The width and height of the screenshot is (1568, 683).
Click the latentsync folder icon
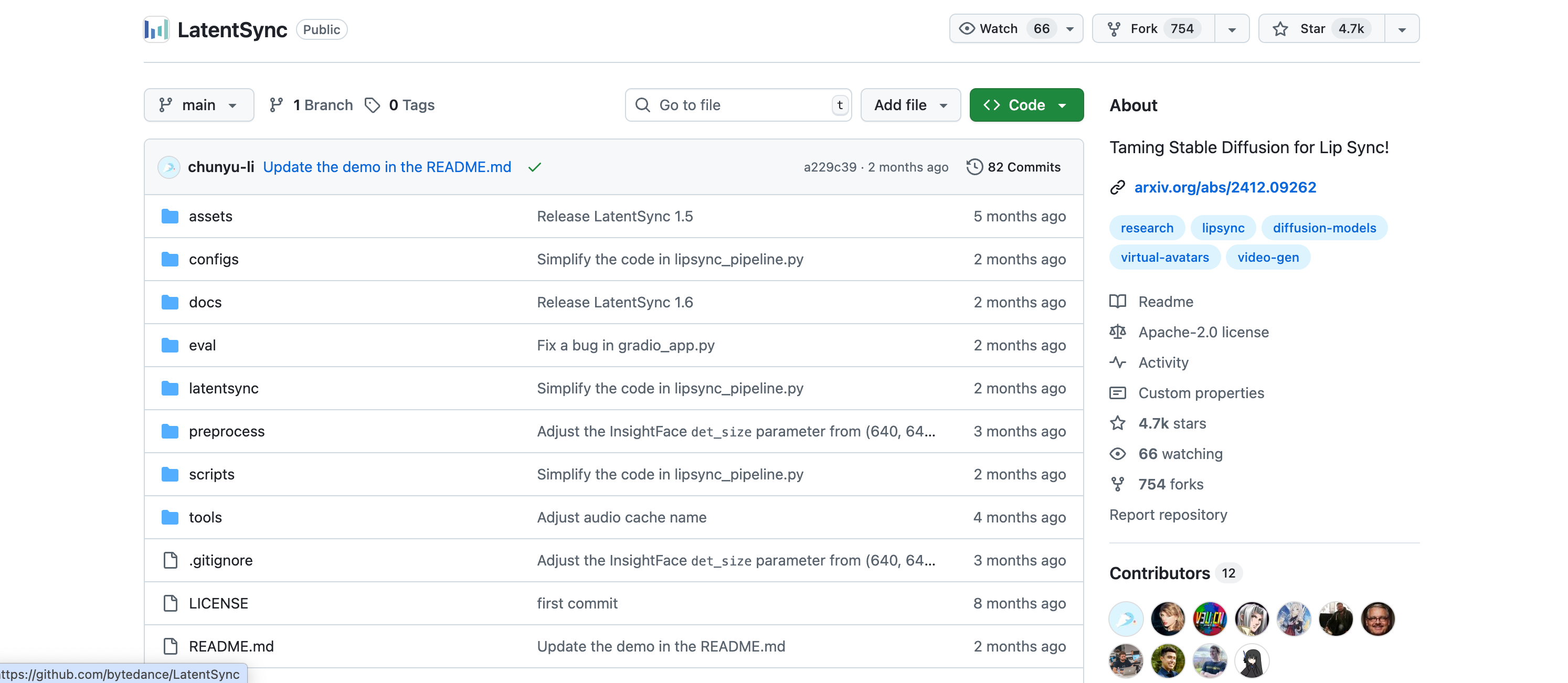click(x=170, y=388)
